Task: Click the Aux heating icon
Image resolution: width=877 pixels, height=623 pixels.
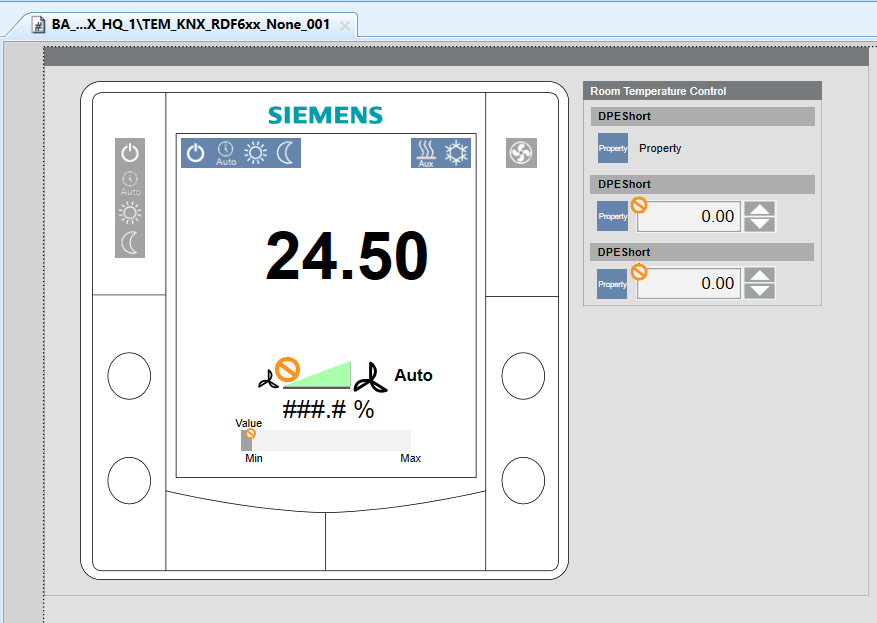Action: click(427, 152)
